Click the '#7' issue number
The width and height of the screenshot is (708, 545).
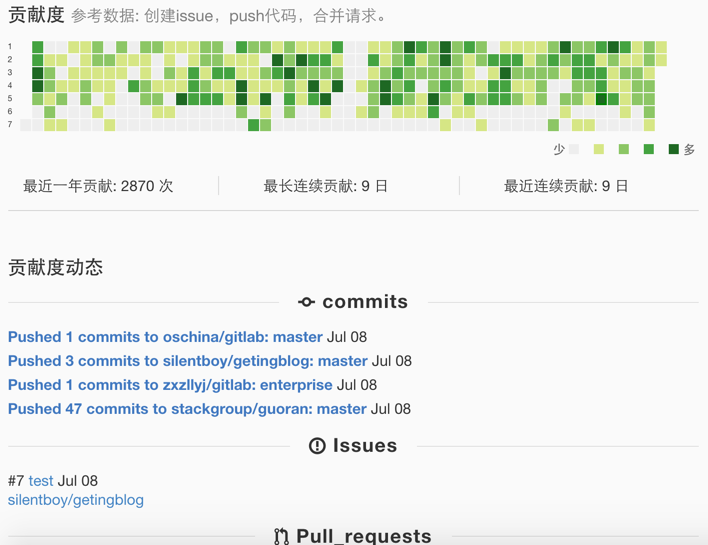coord(16,480)
